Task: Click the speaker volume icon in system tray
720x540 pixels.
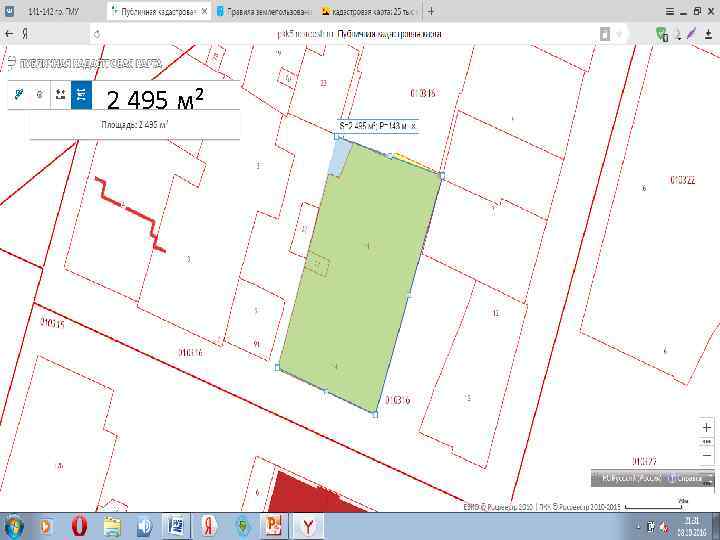Action: click(x=664, y=527)
